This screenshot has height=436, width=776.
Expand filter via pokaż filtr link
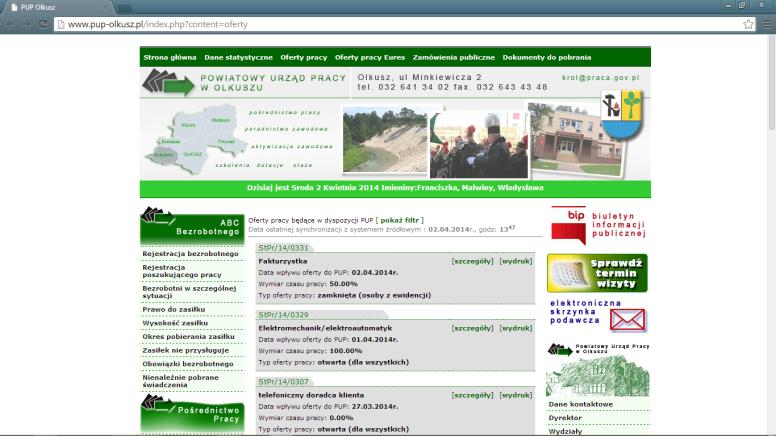[399, 220]
